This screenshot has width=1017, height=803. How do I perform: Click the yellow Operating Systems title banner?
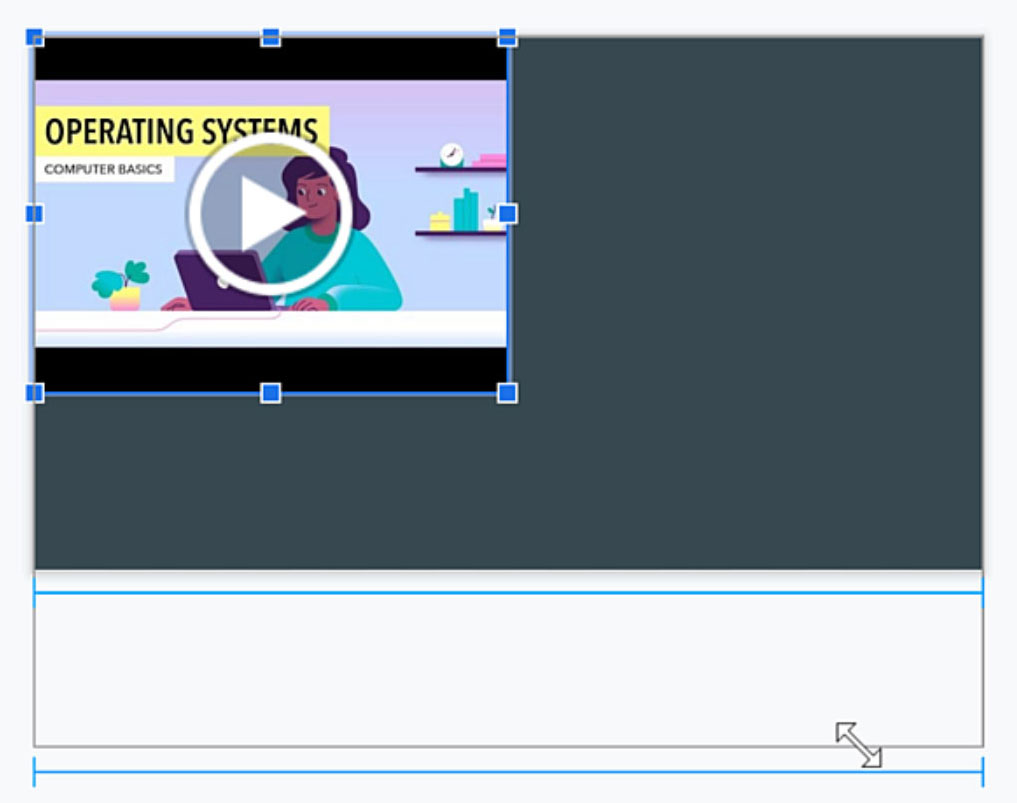tap(150, 129)
